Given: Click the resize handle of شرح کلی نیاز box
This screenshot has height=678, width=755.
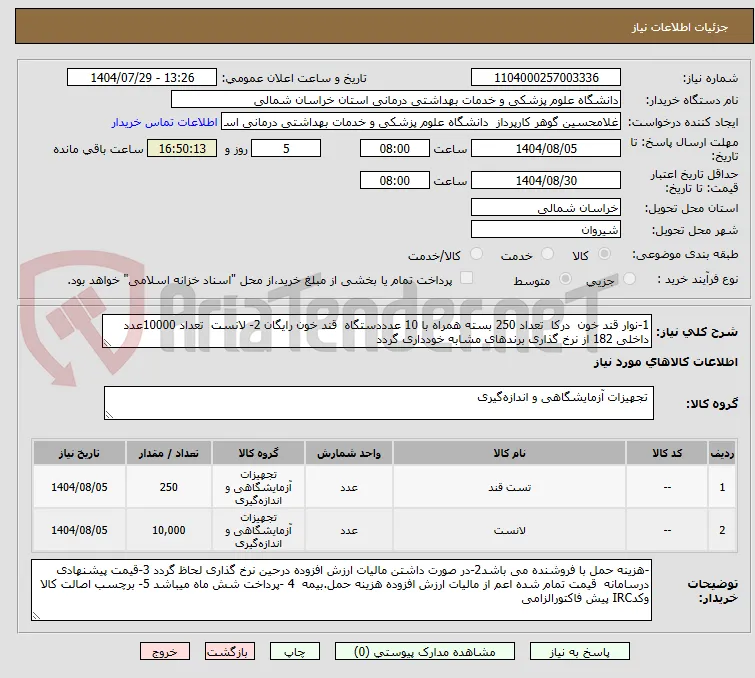Looking at the screenshot, I should tap(107, 343).
